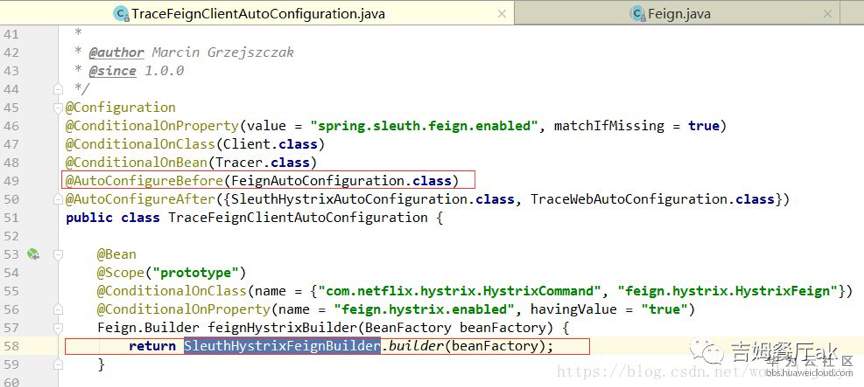
Task: Close the TraceFeignClientAutoConfiguration.java tab
Action: coord(501,14)
